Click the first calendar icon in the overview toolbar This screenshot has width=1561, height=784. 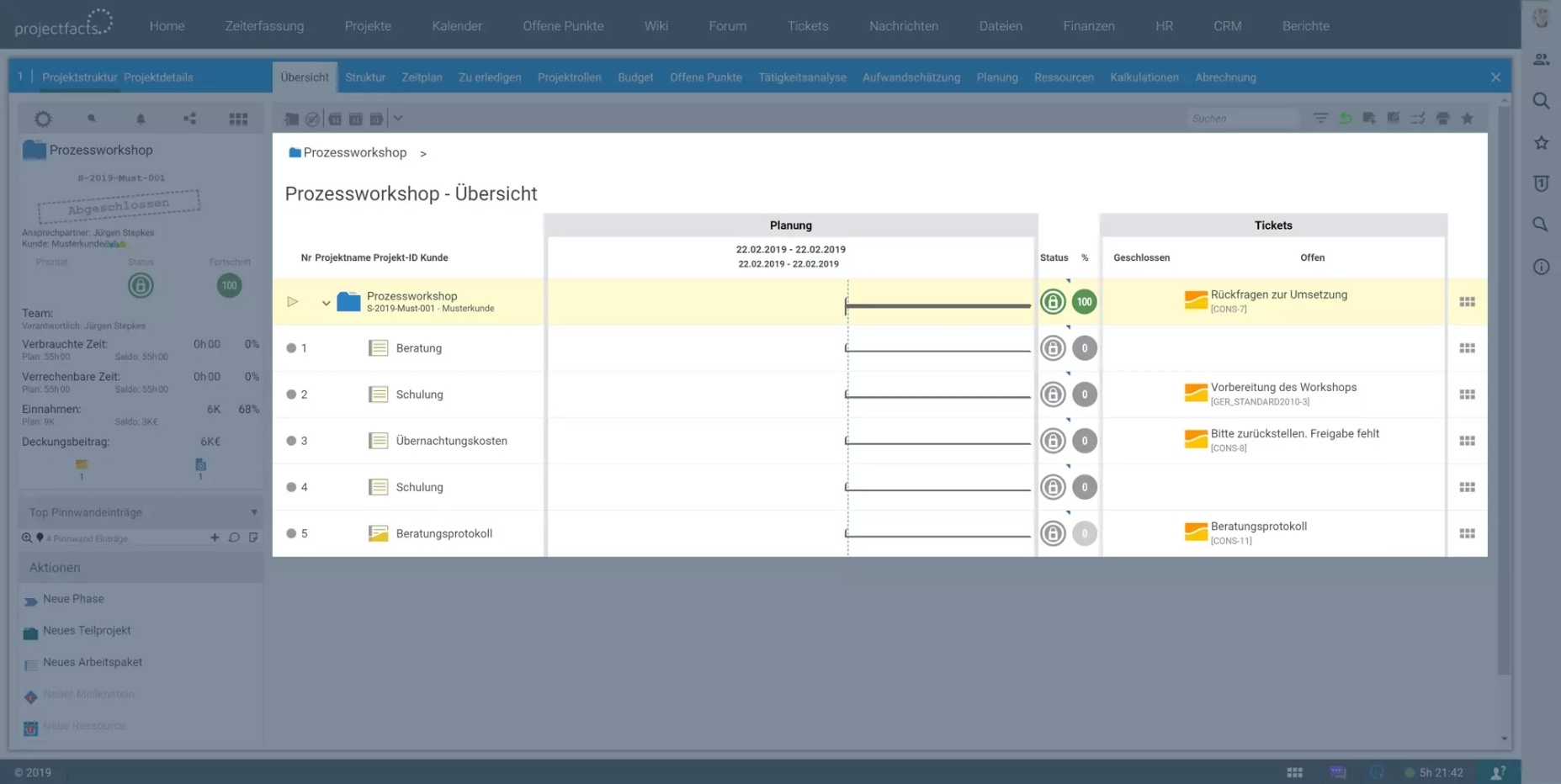pos(335,119)
